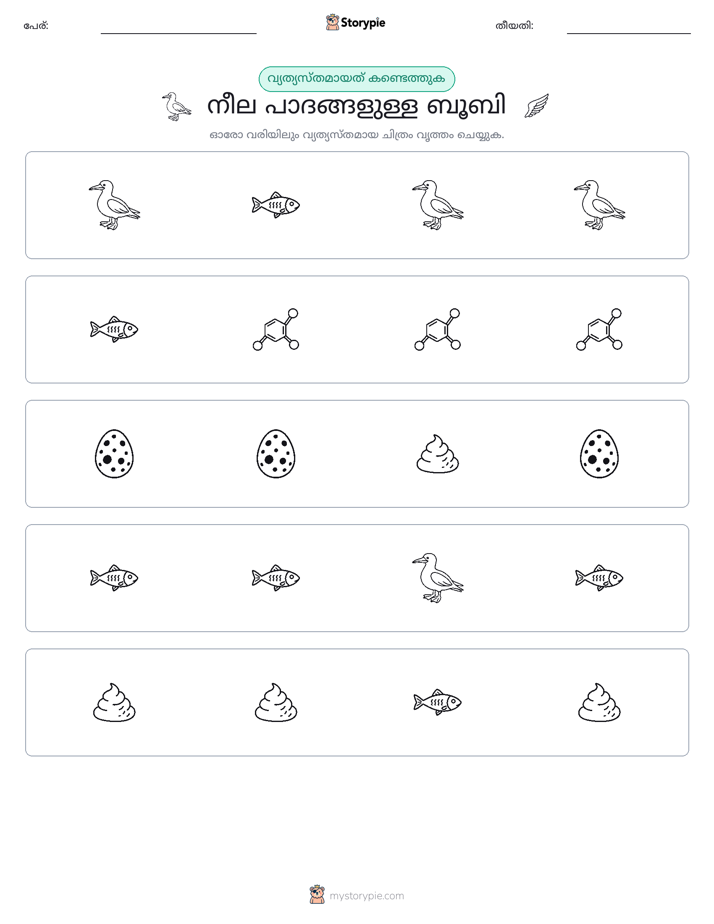Click the first fish in the fourth row

pos(114,578)
